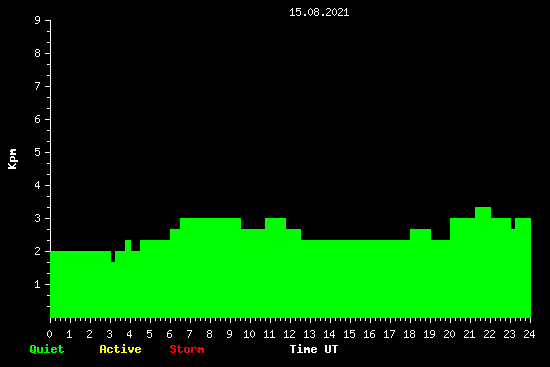Click the y-axis label 3
Image resolution: width=550 pixels, height=367 pixels.
[38, 218]
